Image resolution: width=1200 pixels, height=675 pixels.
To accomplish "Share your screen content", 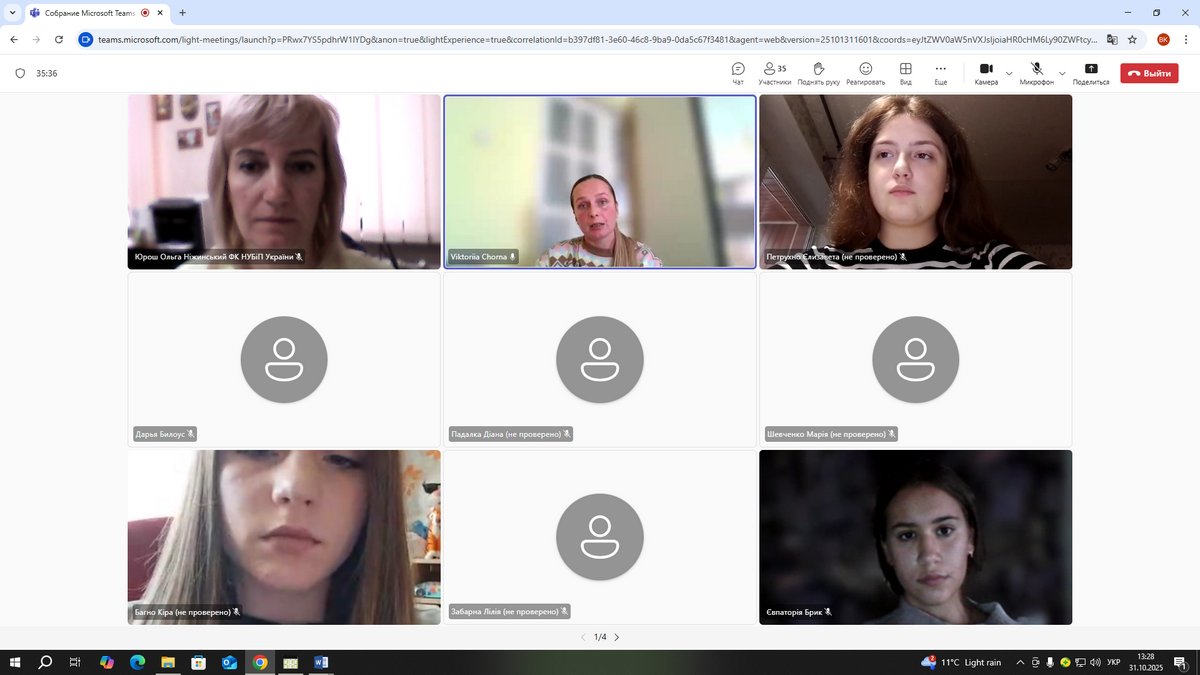I will coord(1090,72).
